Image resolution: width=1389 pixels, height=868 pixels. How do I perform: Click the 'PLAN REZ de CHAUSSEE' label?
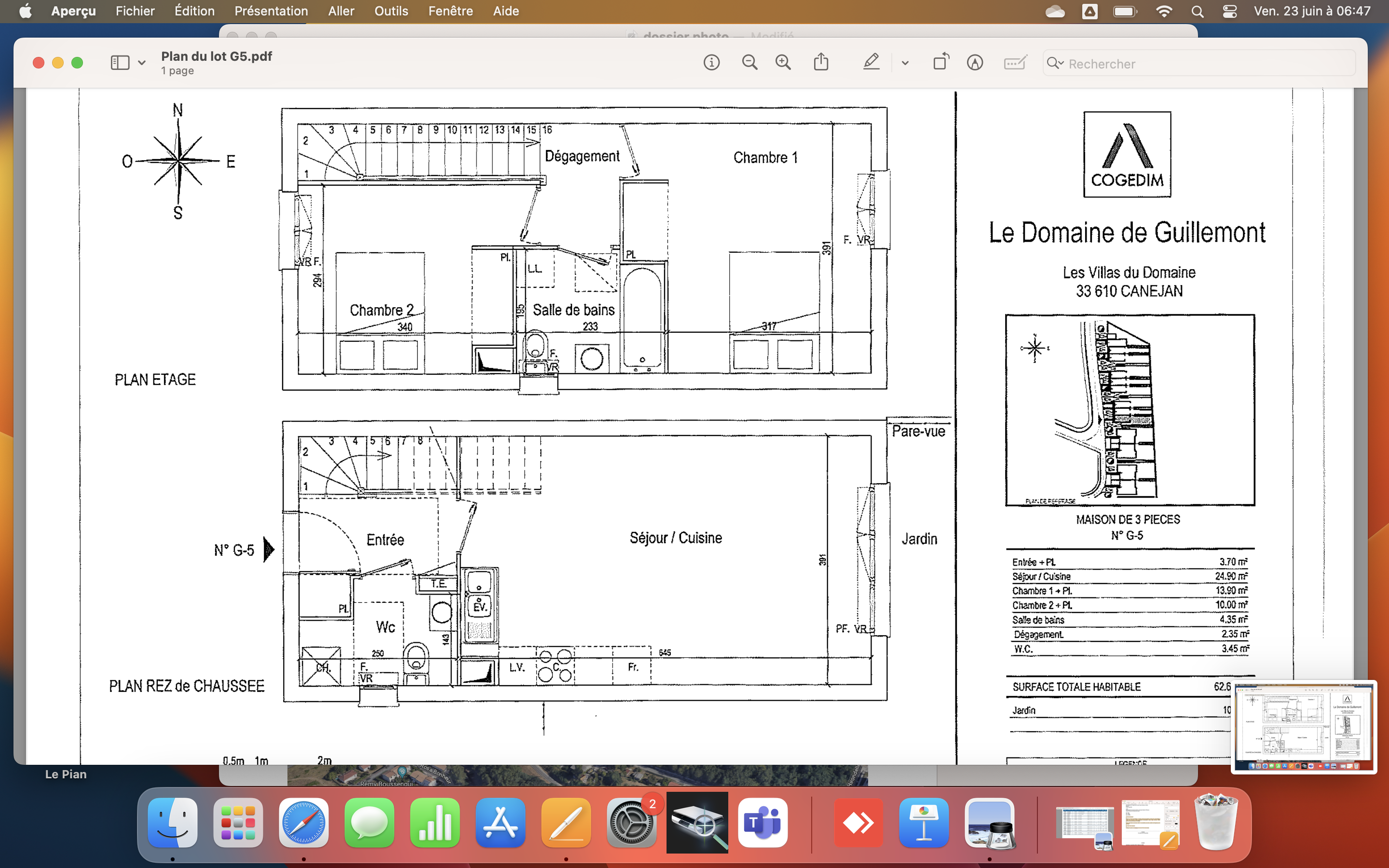tap(187, 686)
